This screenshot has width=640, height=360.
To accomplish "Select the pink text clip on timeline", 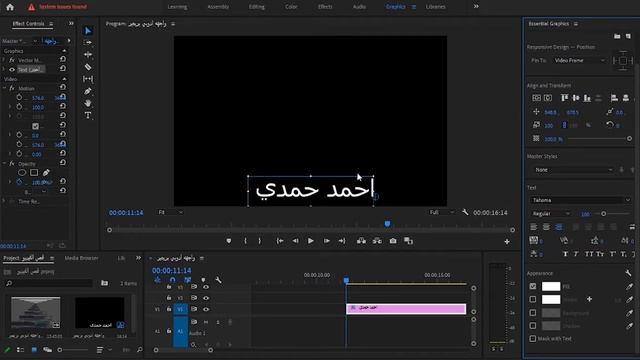I will pos(406,309).
